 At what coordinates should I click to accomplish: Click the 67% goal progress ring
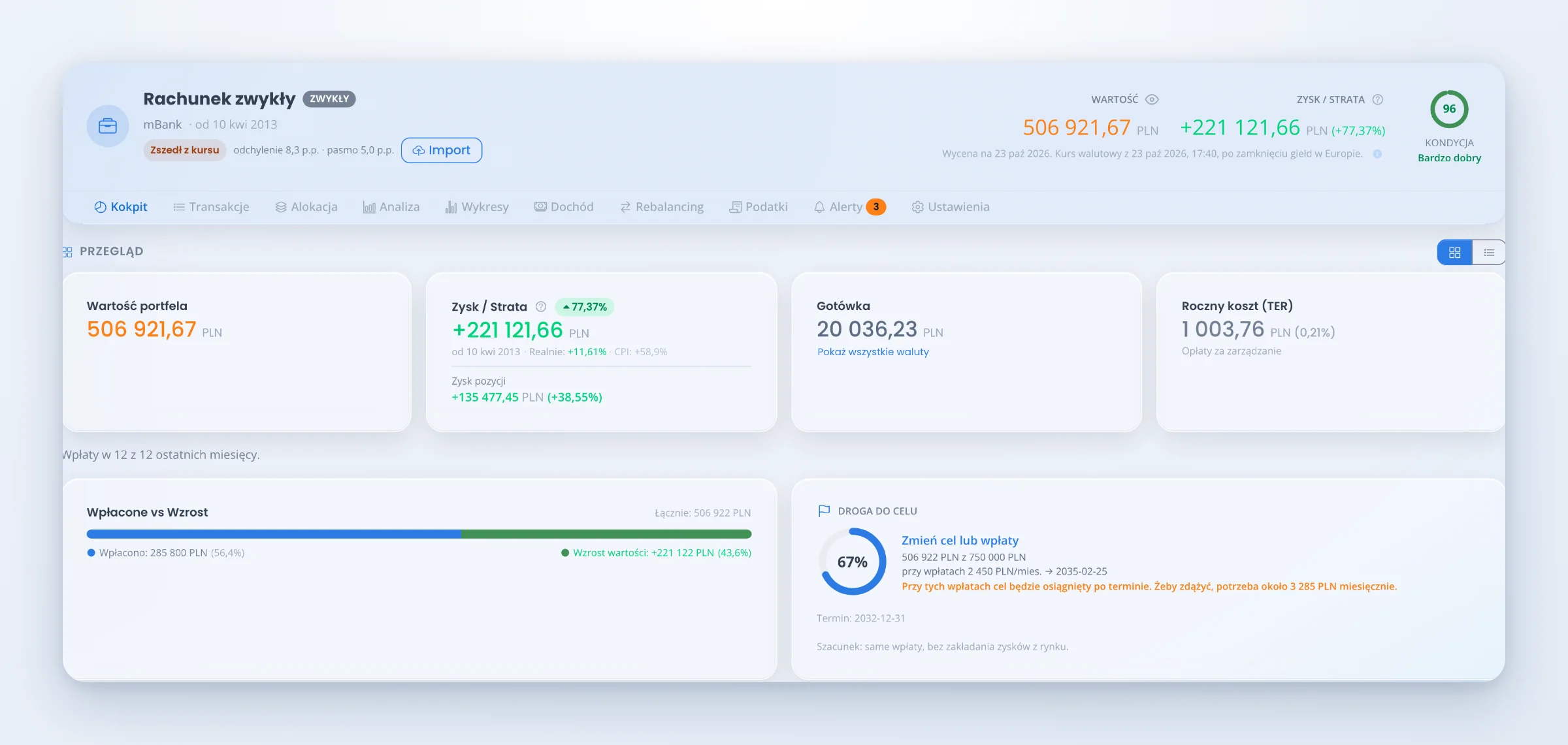[x=853, y=562]
